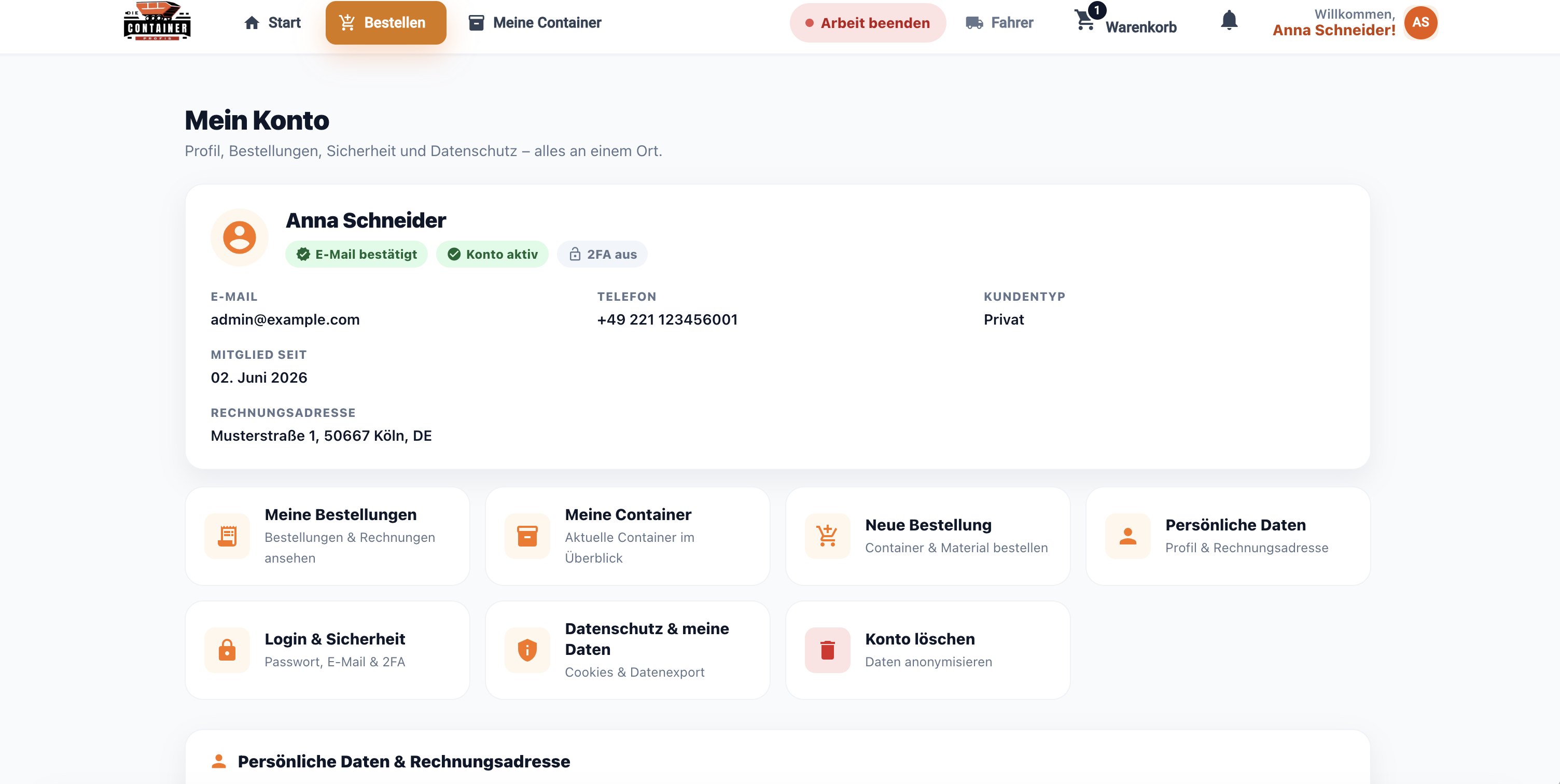Click the Warenkorb label

1141,27
